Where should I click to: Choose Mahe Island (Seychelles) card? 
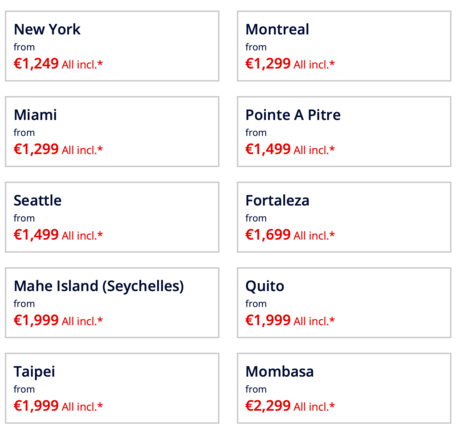[x=112, y=303]
